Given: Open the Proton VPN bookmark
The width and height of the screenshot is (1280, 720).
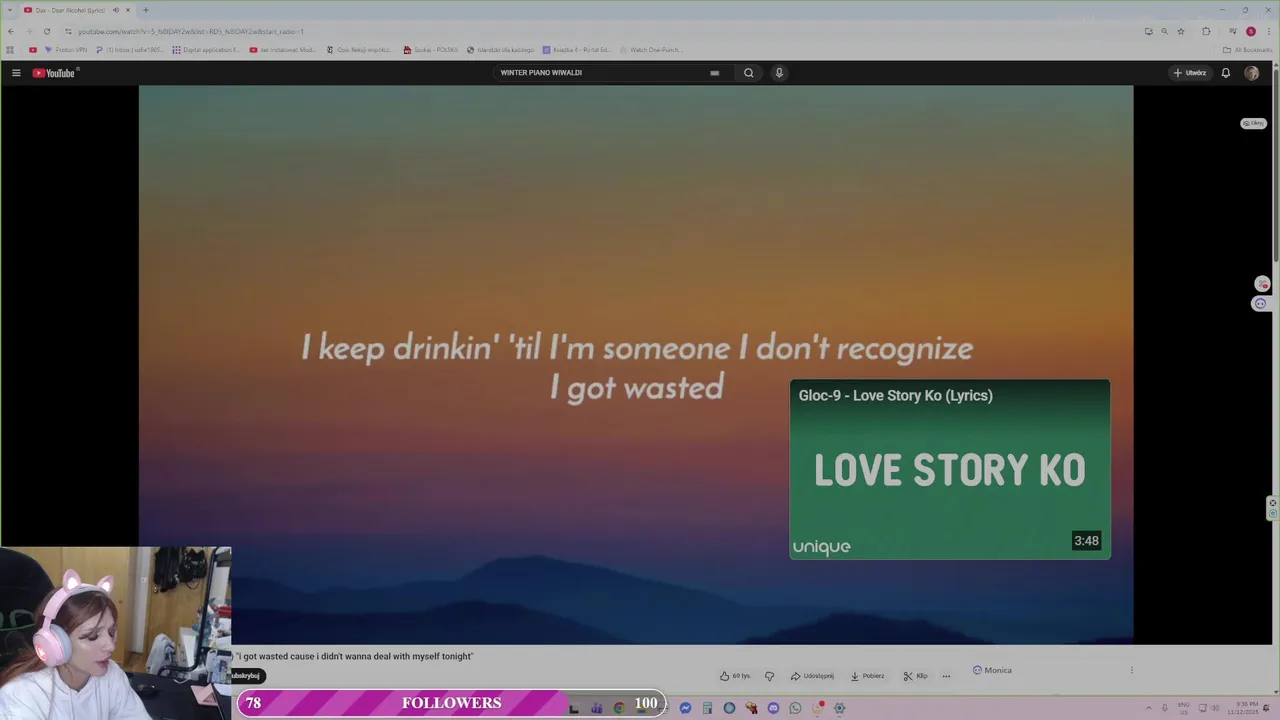Looking at the screenshot, I should coord(66,50).
